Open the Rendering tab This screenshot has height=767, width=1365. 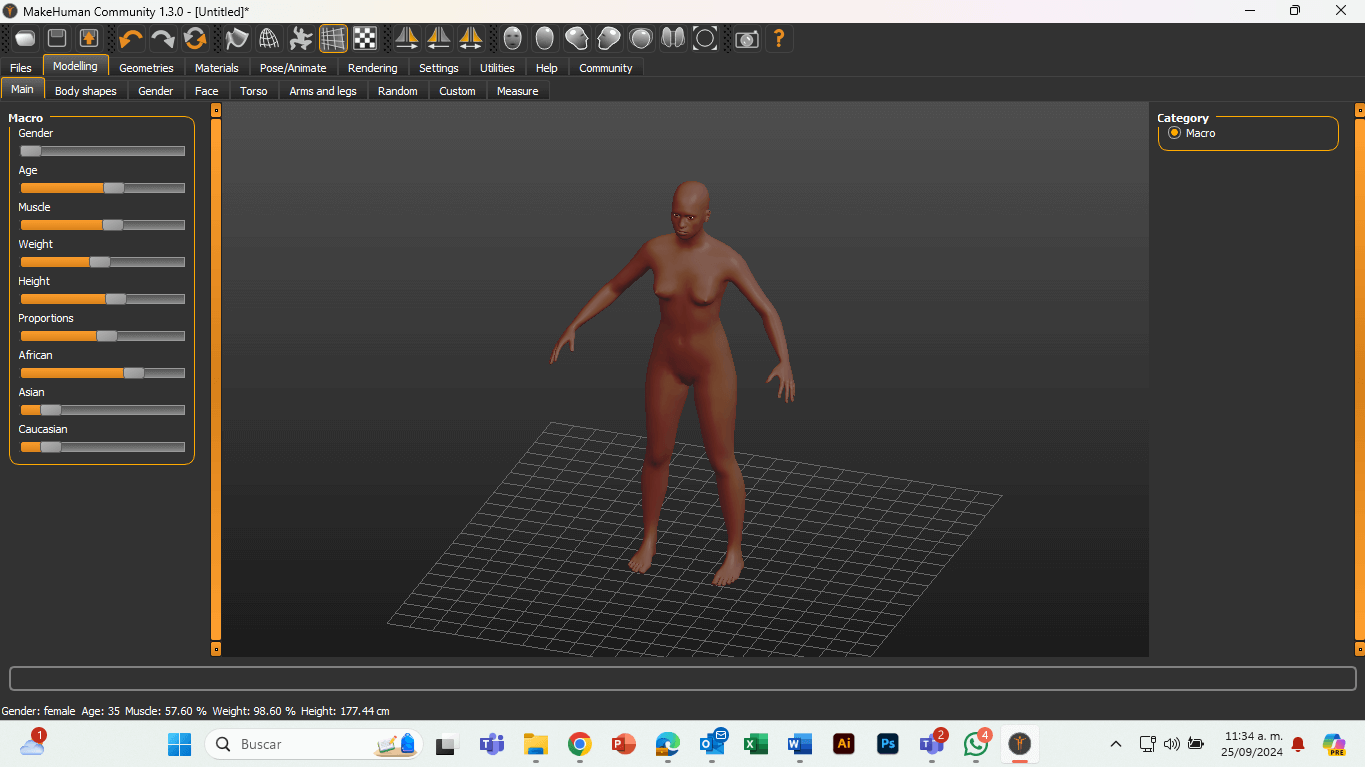click(x=373, y=68)
